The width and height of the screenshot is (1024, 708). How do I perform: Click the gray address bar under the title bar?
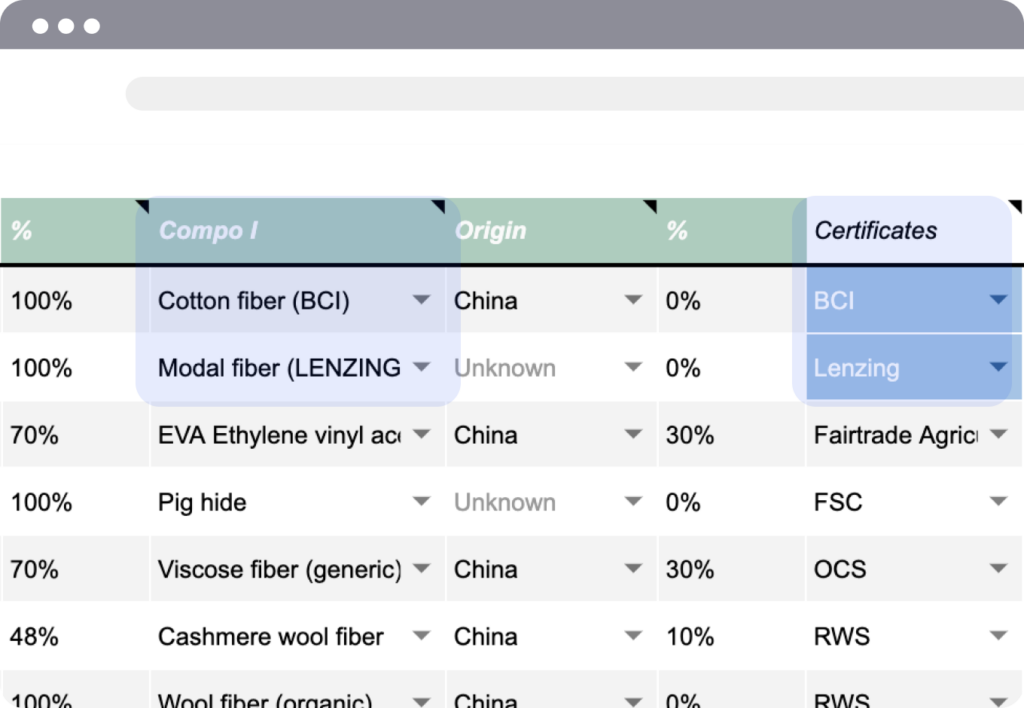575,93
